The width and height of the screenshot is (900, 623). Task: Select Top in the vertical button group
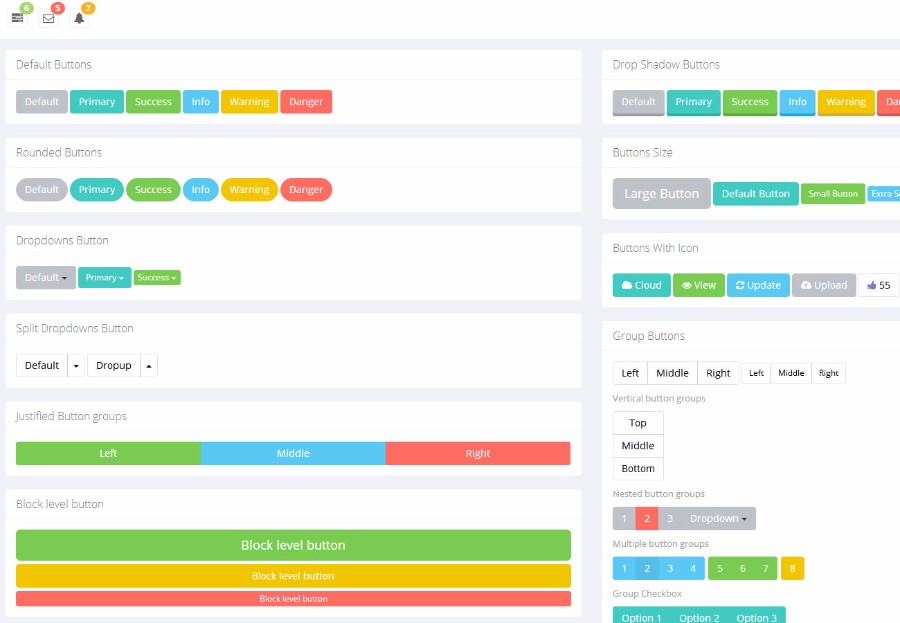click(x=638, y=423)
